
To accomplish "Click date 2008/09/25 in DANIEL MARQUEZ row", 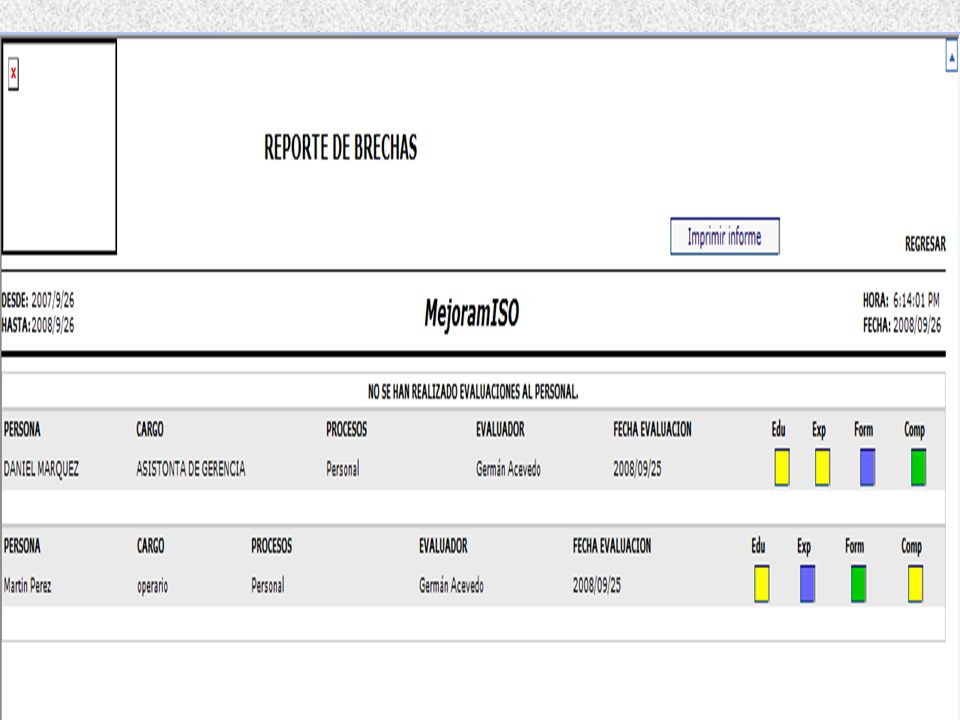I will pos(637,469).
